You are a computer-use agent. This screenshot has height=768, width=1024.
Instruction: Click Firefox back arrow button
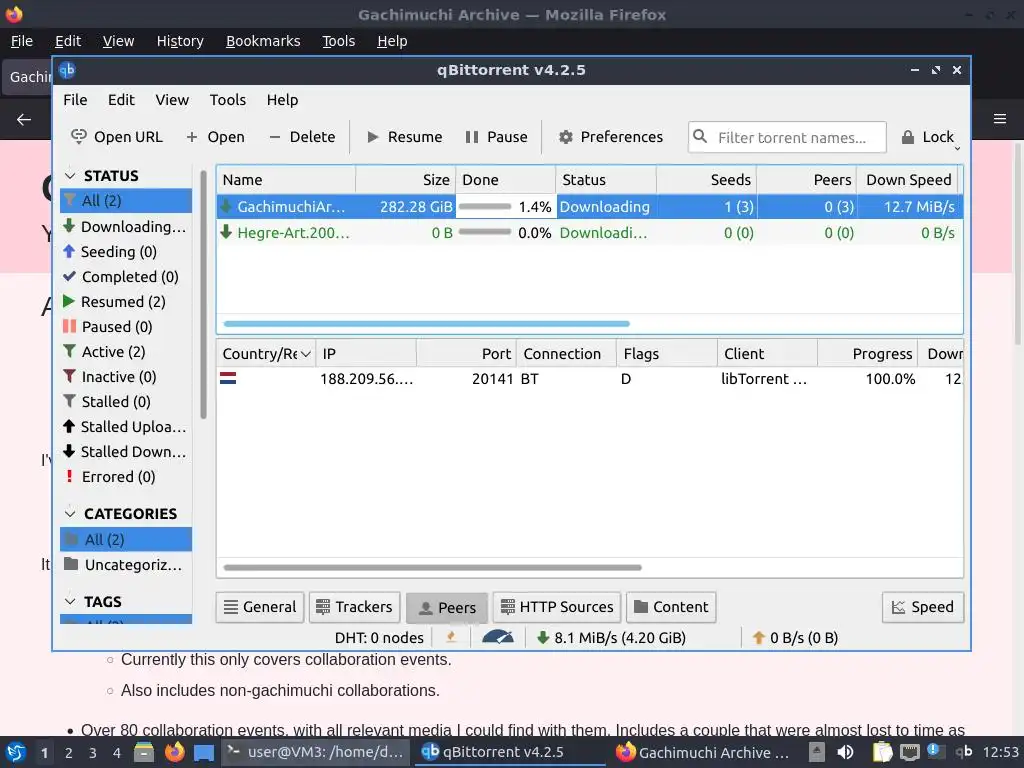pos(24,120)
